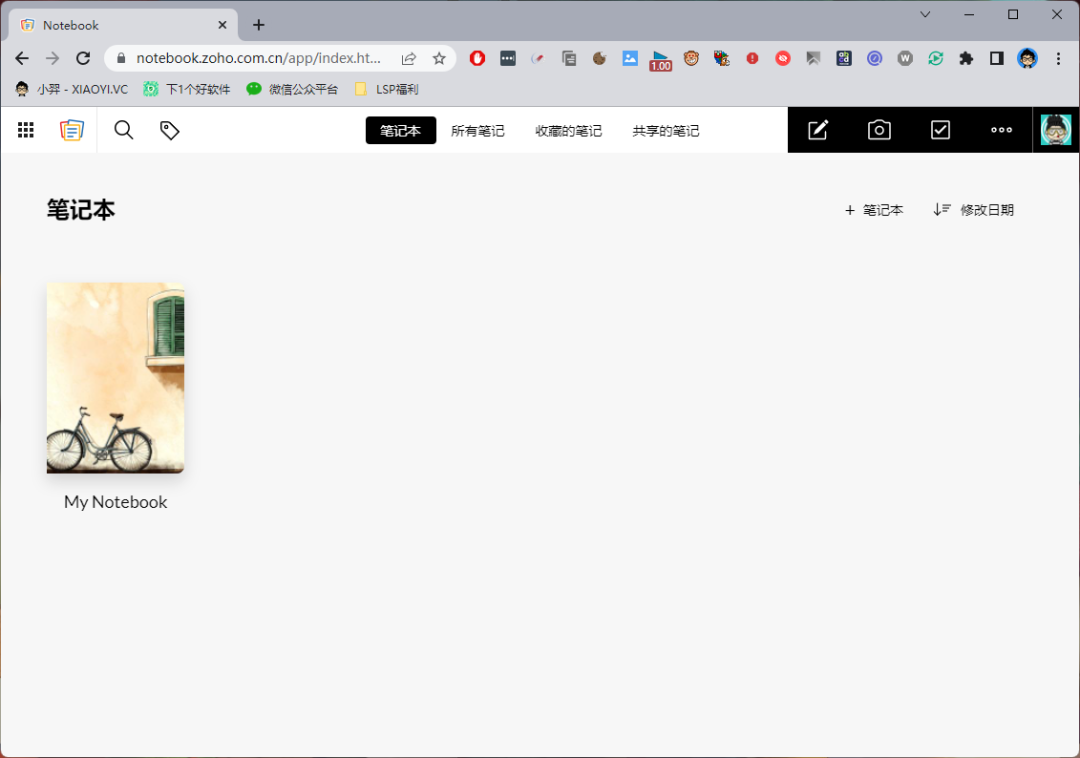Open the 微信公众平台 bookmark
This screenshot has height=758, width=1080.
coord(299,89)
